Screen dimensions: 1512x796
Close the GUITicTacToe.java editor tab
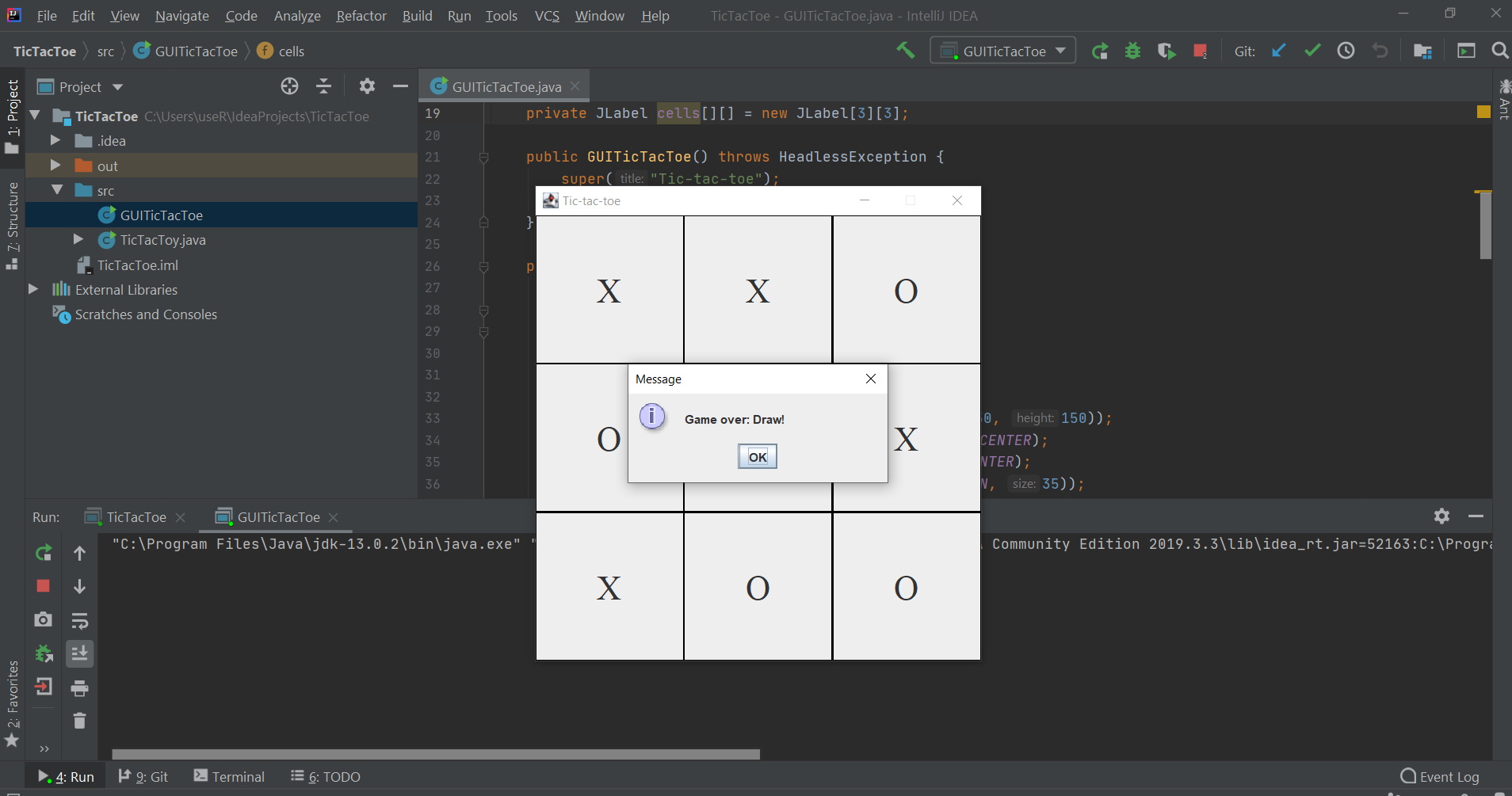(x=575, y=86)
